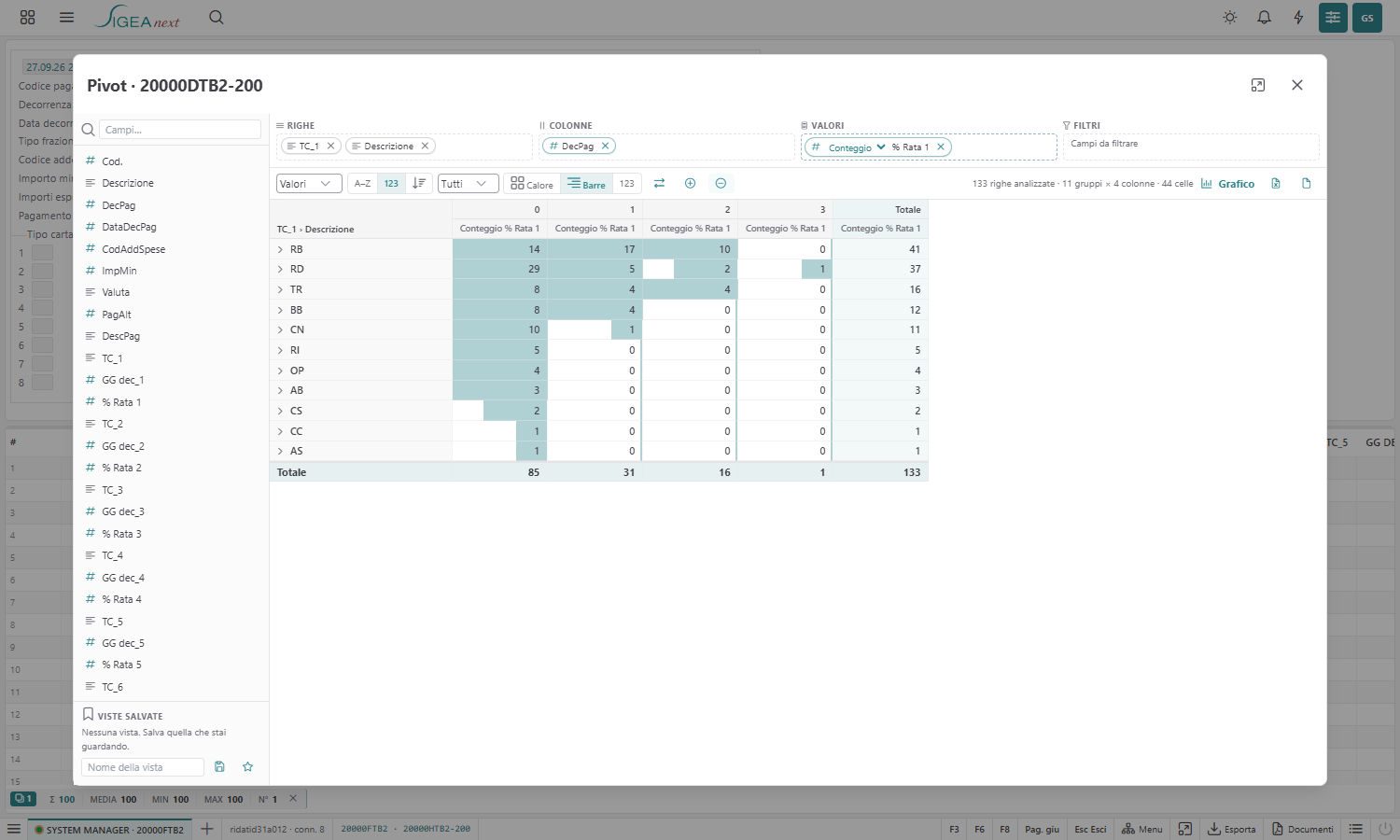Export the pivot to an Excel file

(x=1276, y=184)
